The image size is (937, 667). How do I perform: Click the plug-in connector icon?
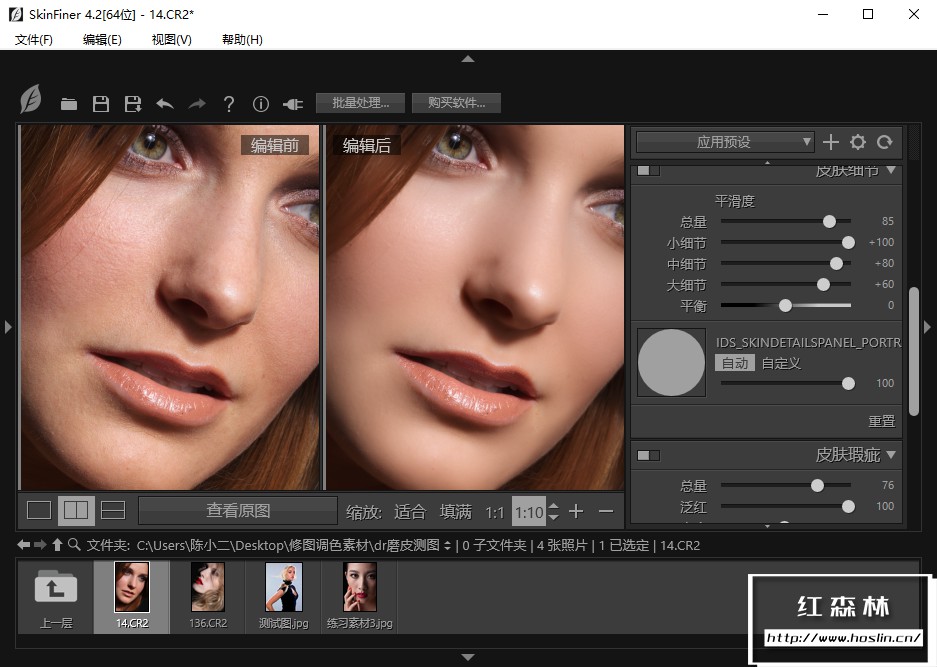[x=293, y=104]
